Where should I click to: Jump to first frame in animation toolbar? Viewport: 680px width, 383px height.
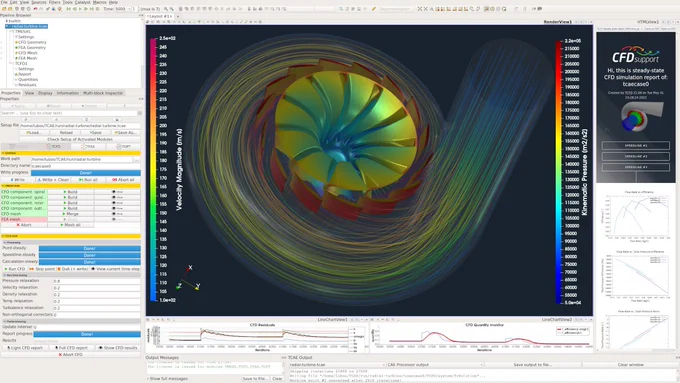point(69,9)
